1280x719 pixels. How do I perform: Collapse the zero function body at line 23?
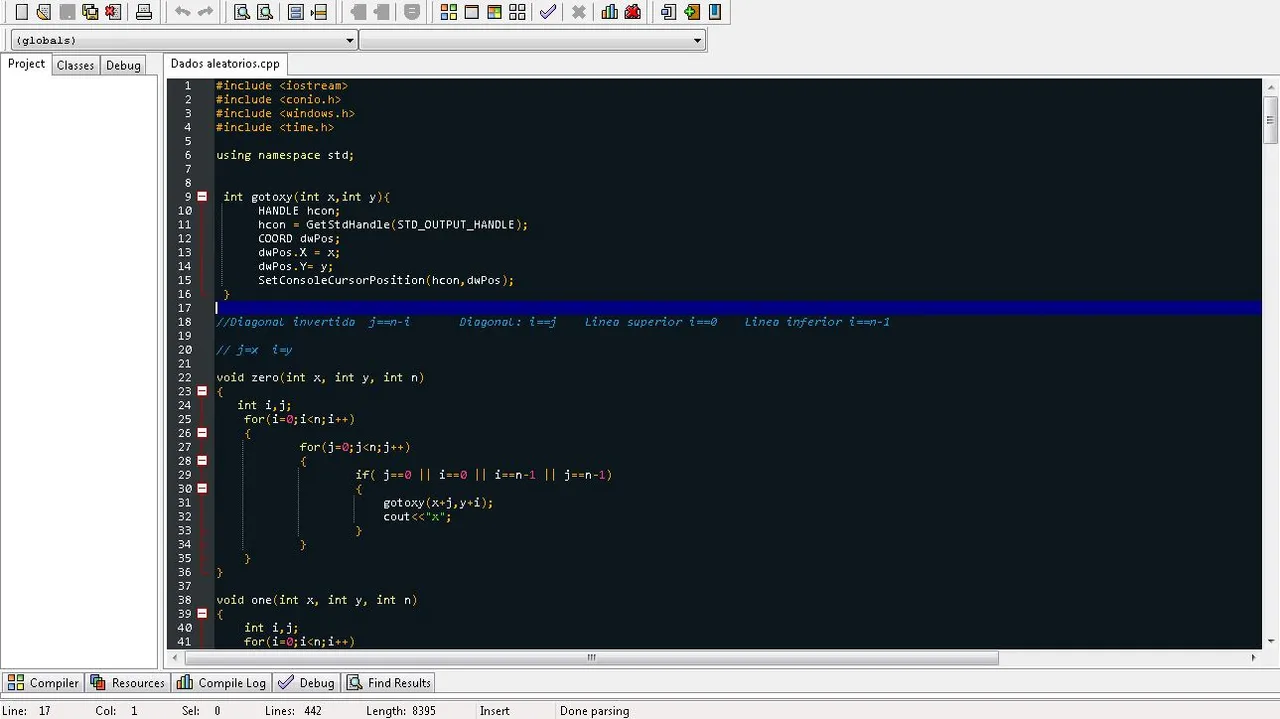coord(202,391)
